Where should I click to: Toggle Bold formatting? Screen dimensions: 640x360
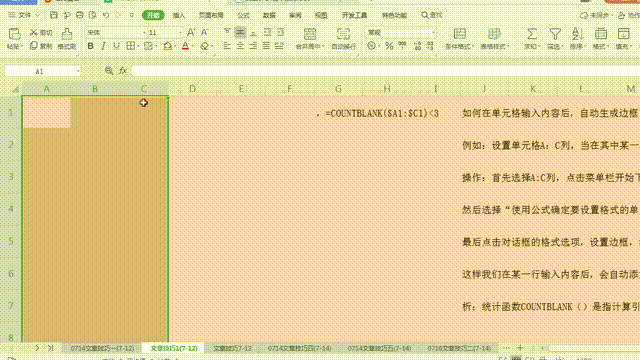(x=91, y=46)
